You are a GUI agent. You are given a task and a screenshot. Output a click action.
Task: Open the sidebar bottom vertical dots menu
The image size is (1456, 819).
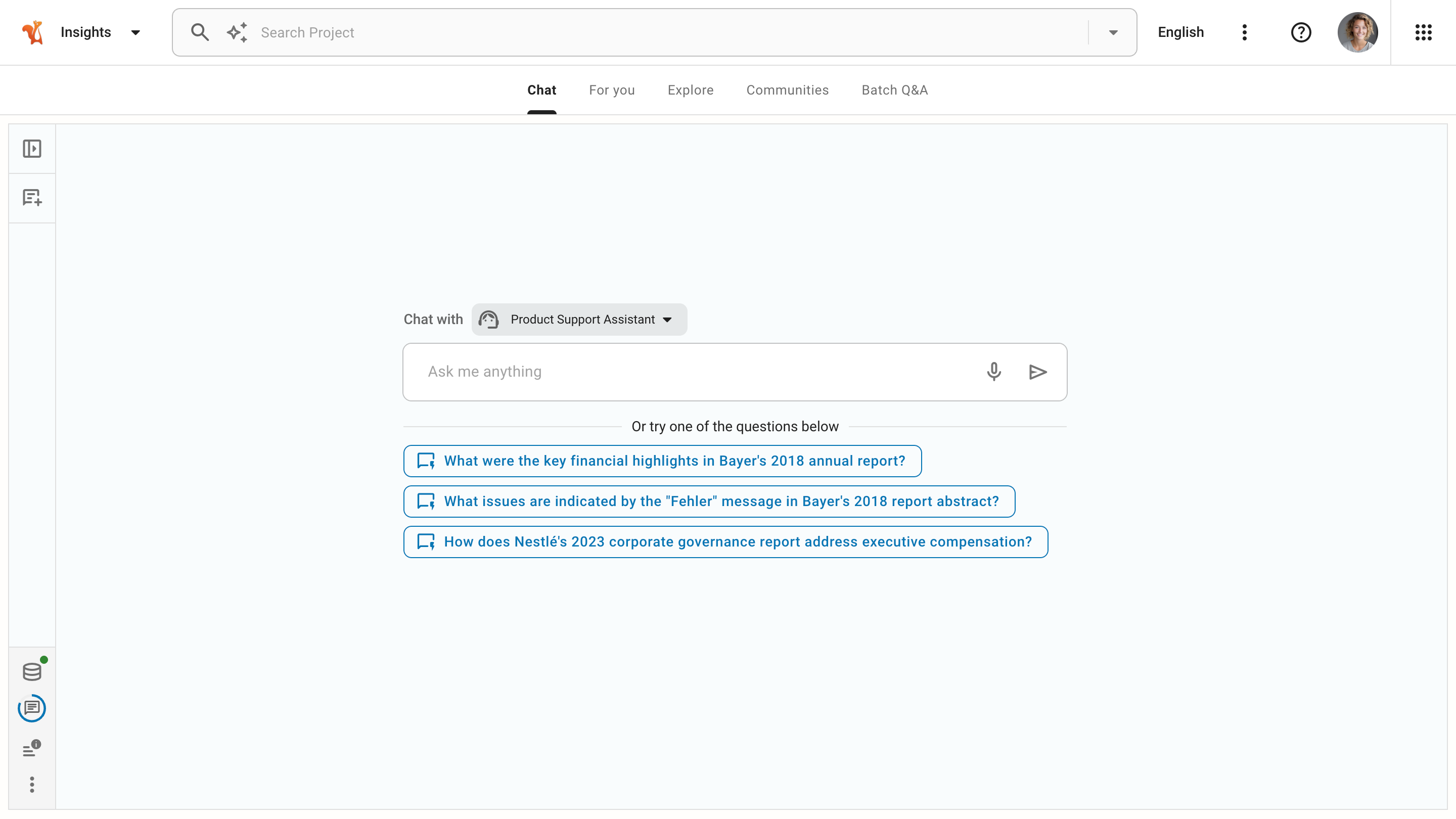[x=32, y=785]
